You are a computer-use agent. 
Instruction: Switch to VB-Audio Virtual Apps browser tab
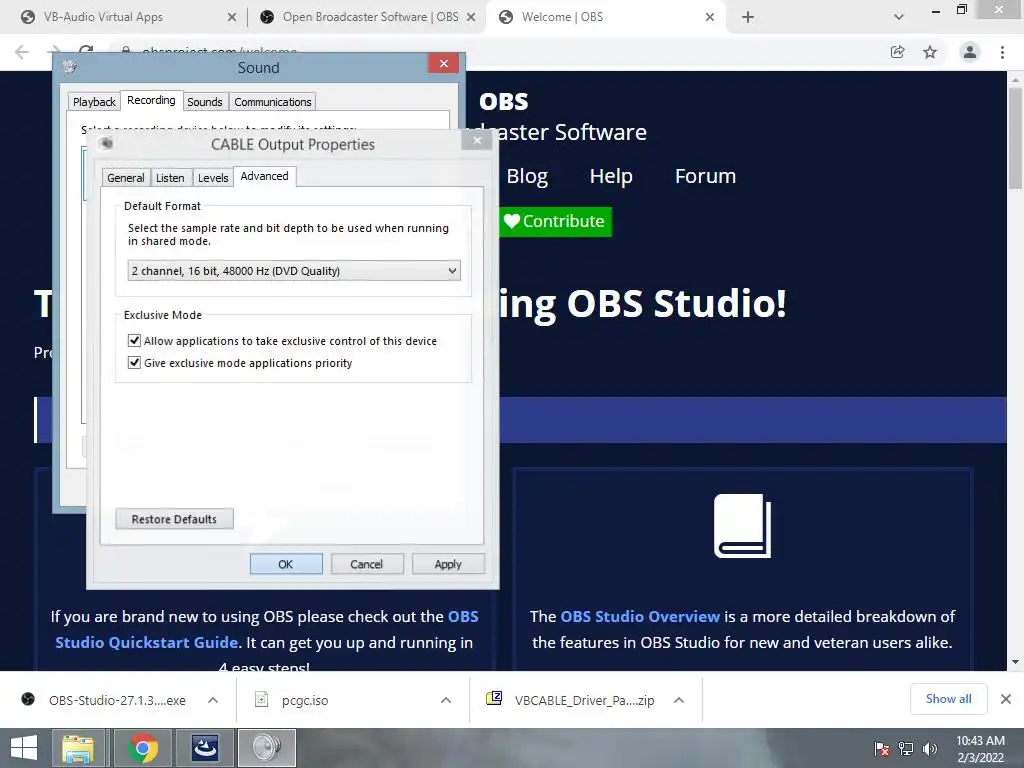pyautogui.click(x=124, y=17)
